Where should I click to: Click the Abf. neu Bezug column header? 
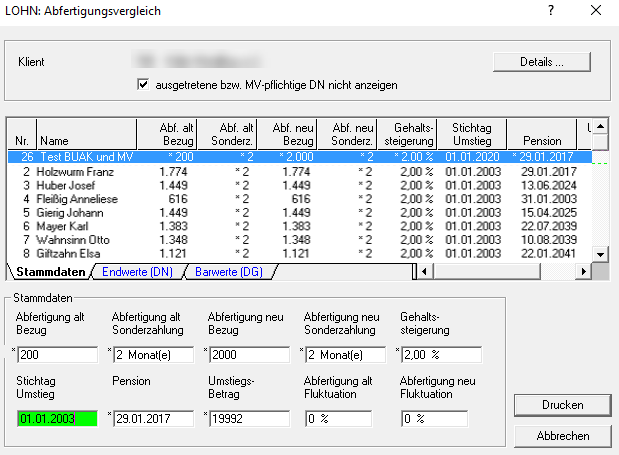(287, 134)
